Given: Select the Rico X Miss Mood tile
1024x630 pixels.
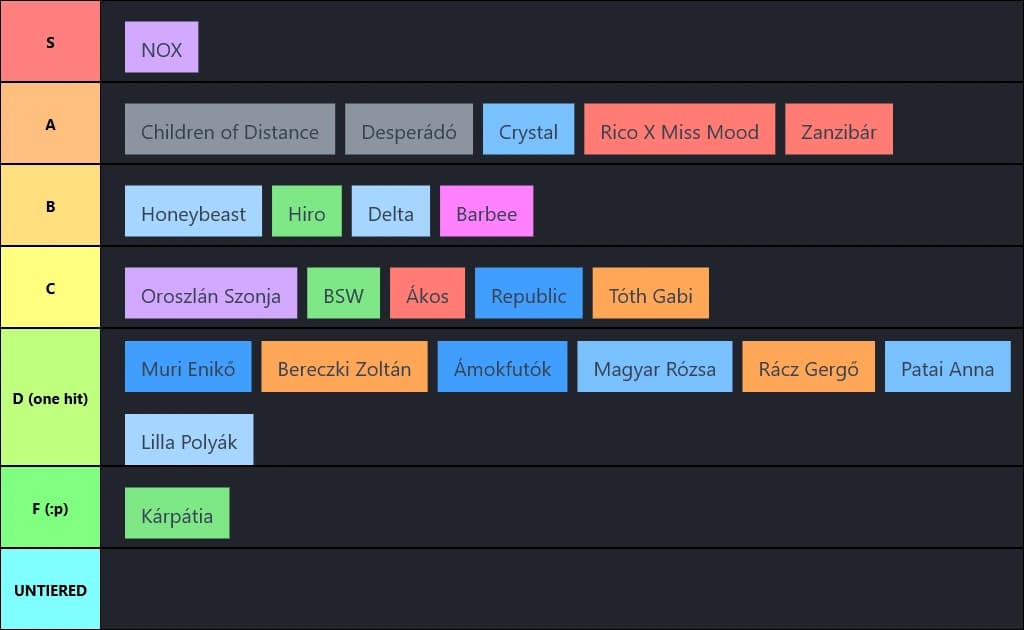Looking at the screenshot, I should [x=680, y=129].
